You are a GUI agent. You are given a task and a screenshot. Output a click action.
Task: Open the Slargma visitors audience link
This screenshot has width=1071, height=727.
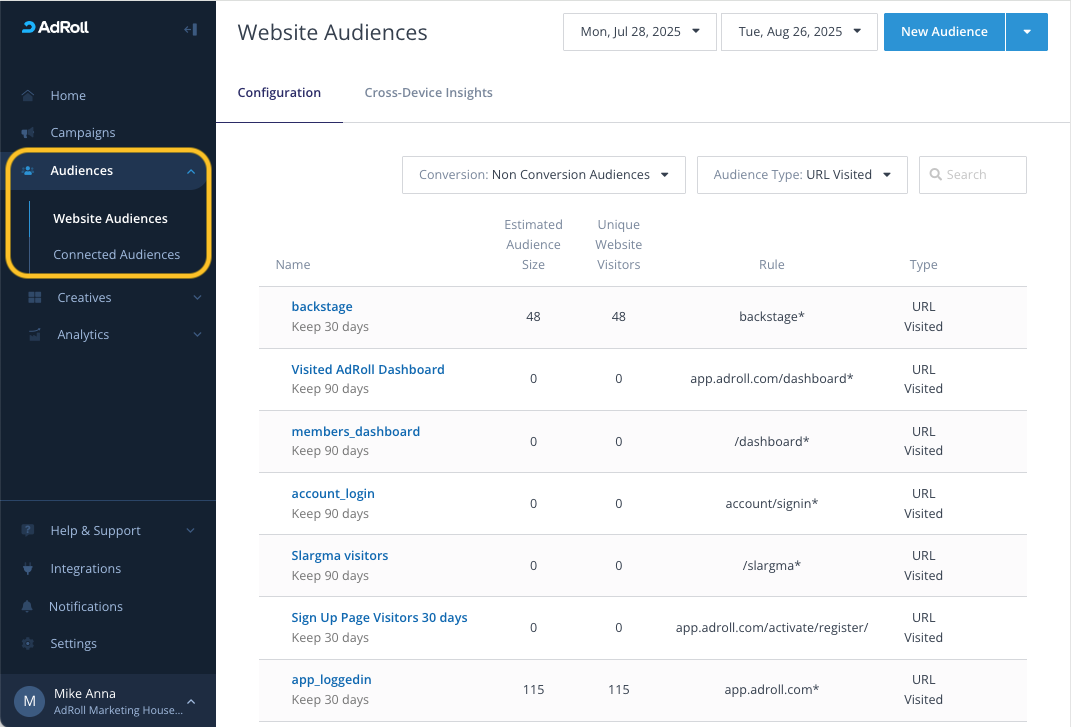pos(339,556)
